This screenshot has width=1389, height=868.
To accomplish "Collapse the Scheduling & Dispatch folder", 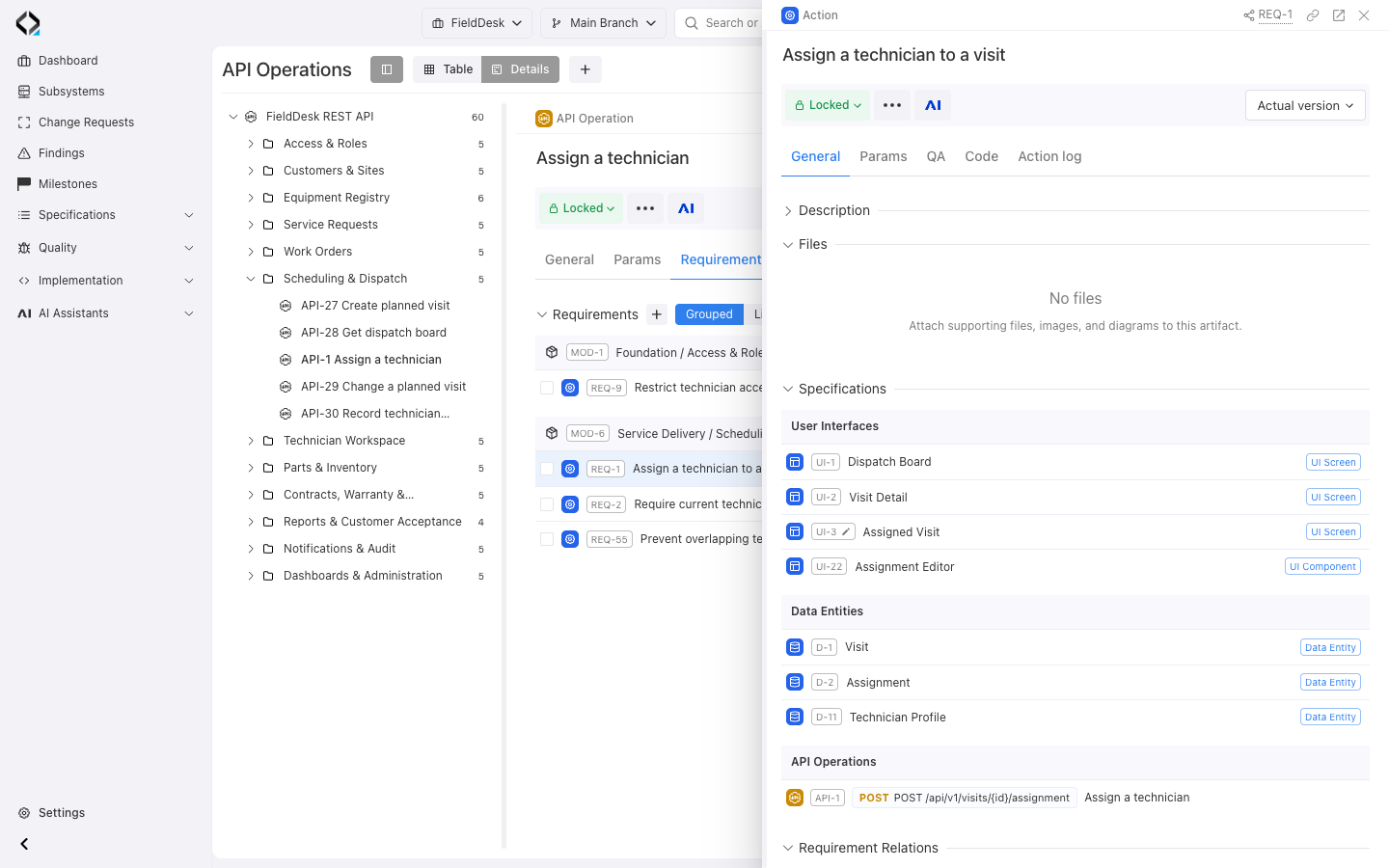I will pyautogui.click(x=251, y=279).
